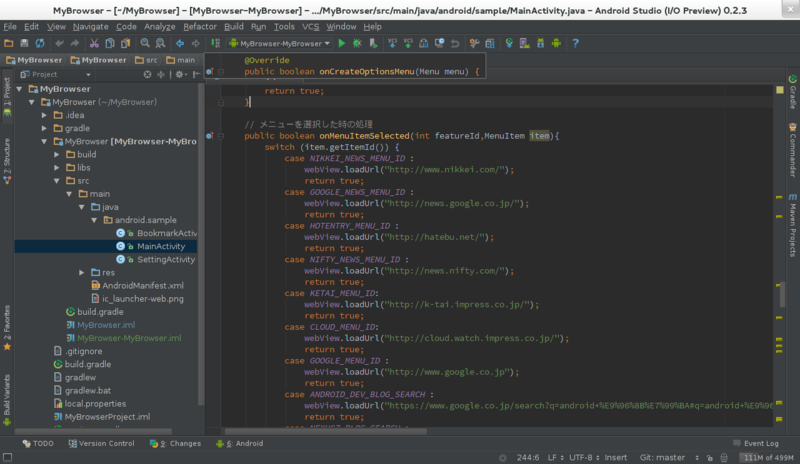Select AndroidManifest.xml in project tree

tap(137, 286)
